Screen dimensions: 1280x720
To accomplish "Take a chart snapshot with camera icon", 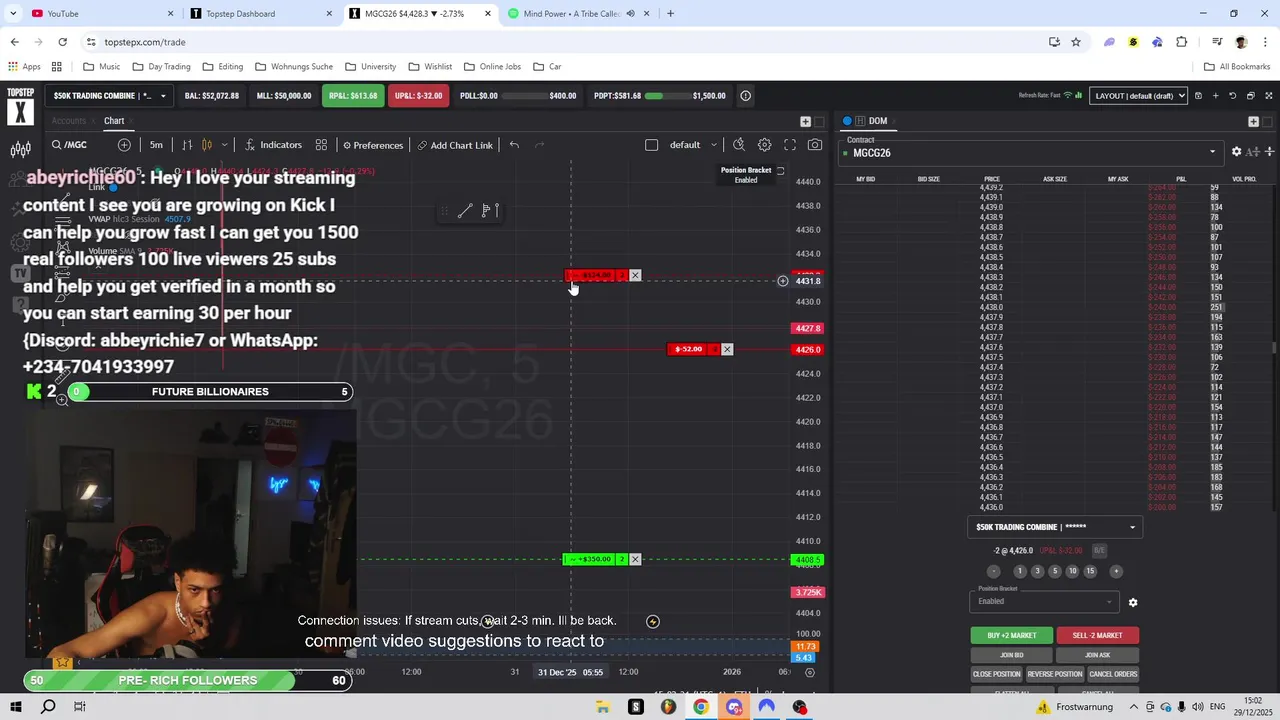I will 815,145.
